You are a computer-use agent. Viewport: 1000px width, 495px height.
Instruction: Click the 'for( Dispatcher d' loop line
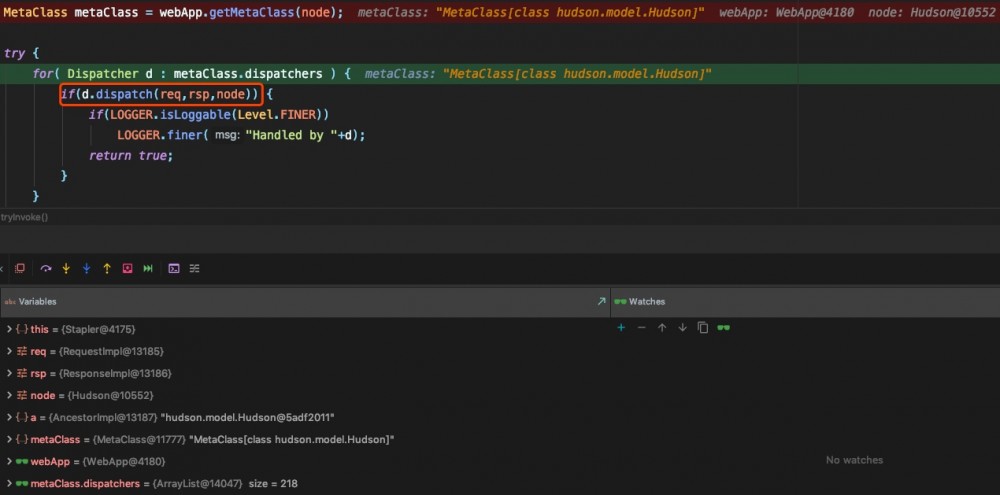pyautogui.click(x=191, y=74)
